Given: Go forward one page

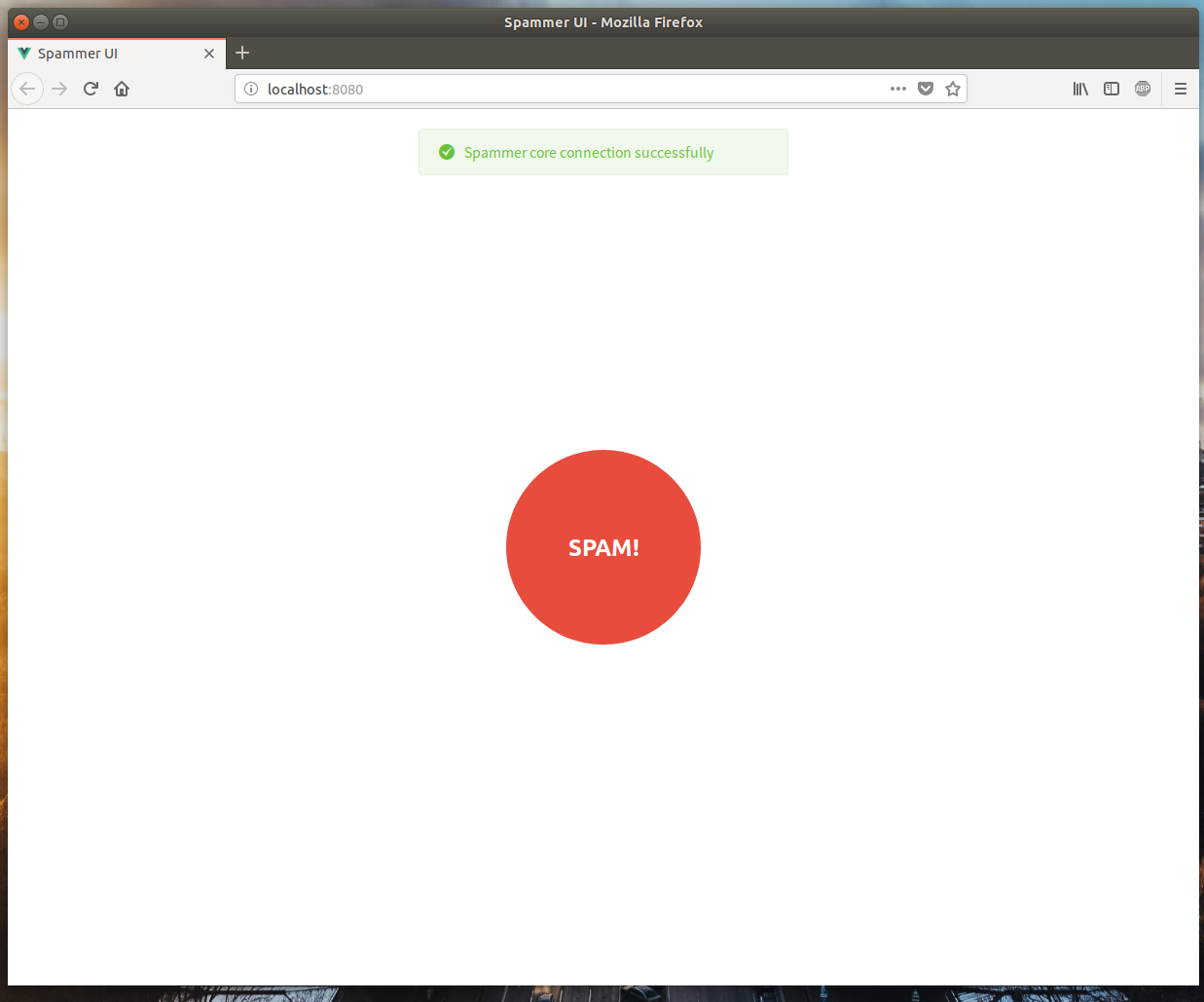Looking at the screenshot, I should [x=59, y=89].
